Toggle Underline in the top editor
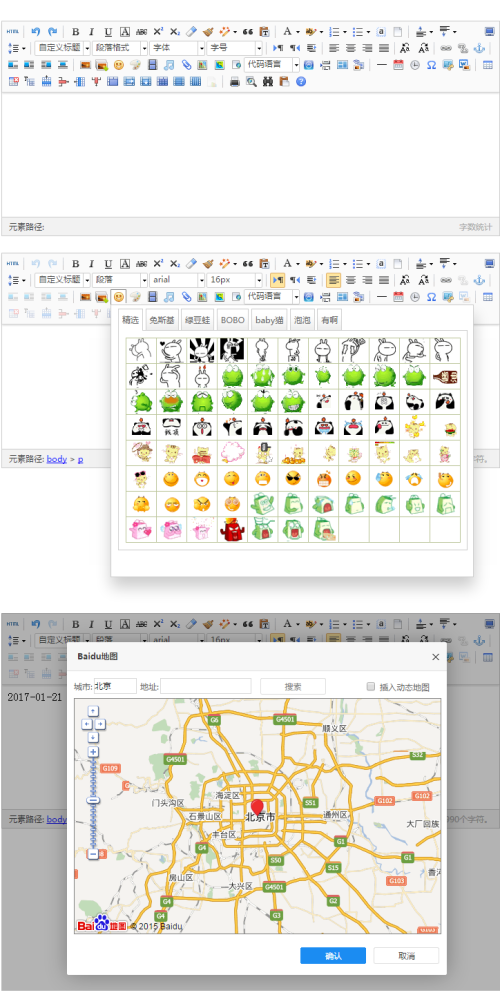The height and width of the screenshot is (1006, 500). [108, 31]
